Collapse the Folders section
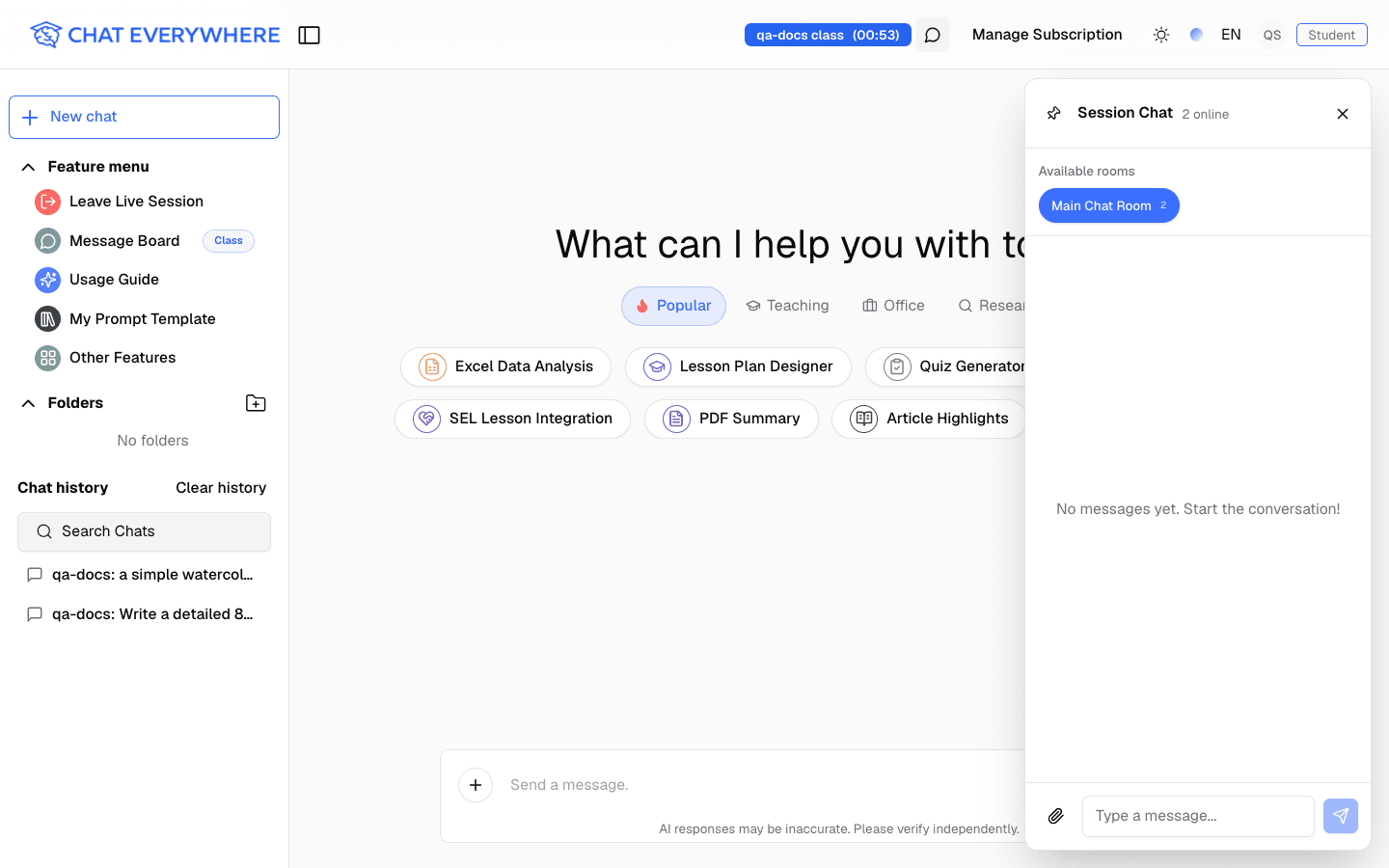The image size is (1389, 868). (x=28, y=403)
